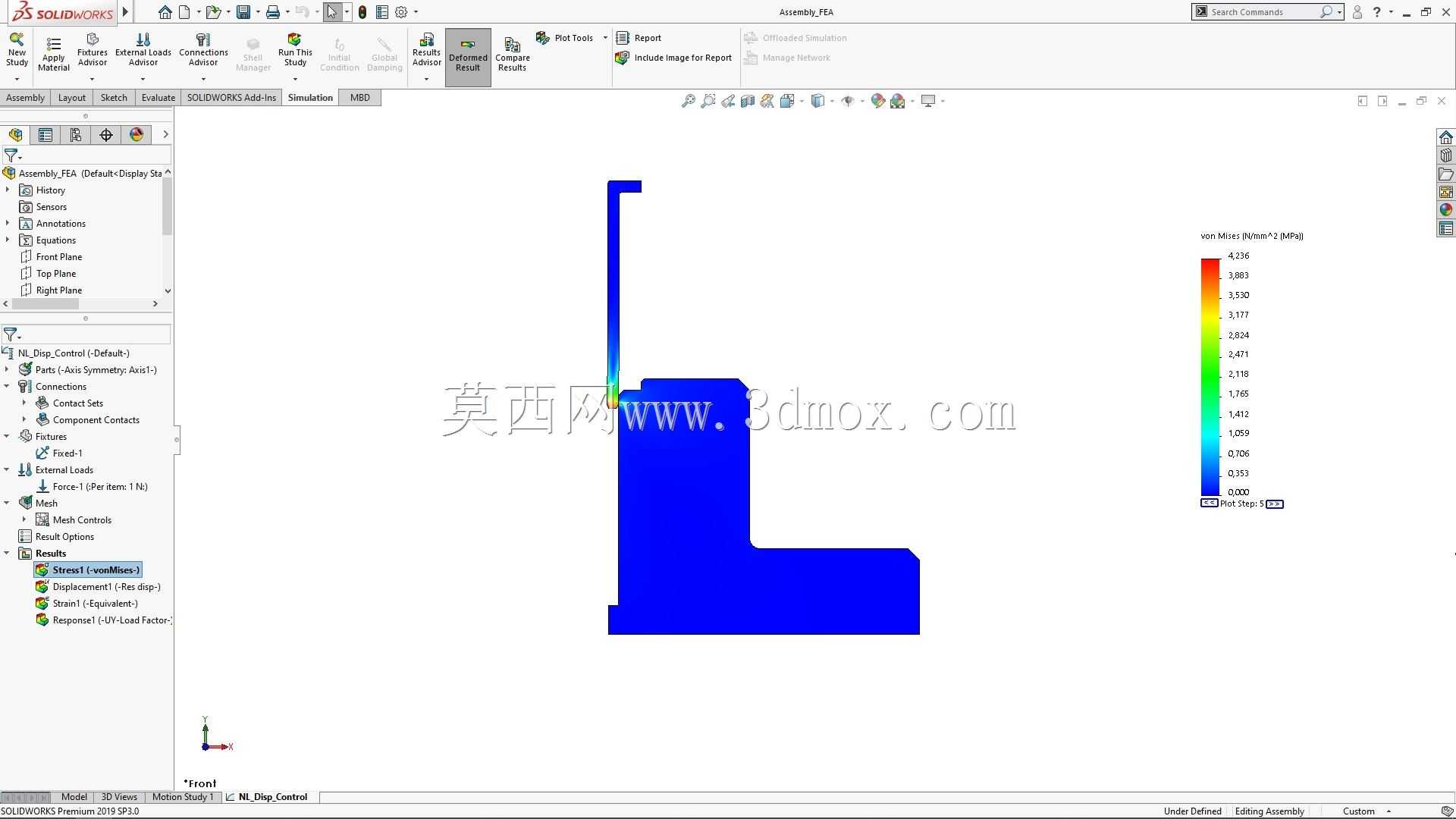Collapse the Results folder
1456x819 pixels.
pos(7,553)
